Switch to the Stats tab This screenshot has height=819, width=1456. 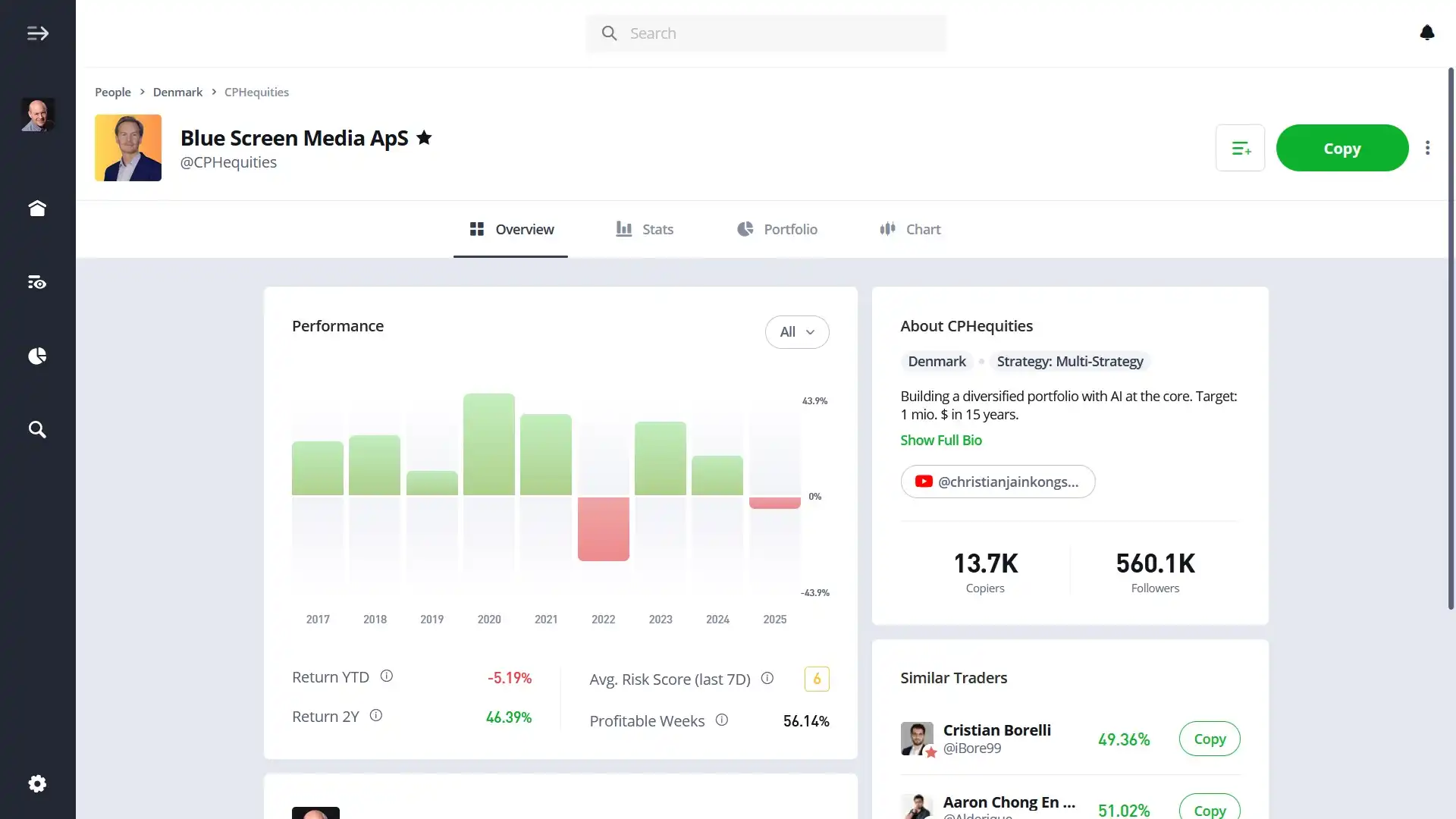pos(645,229)
